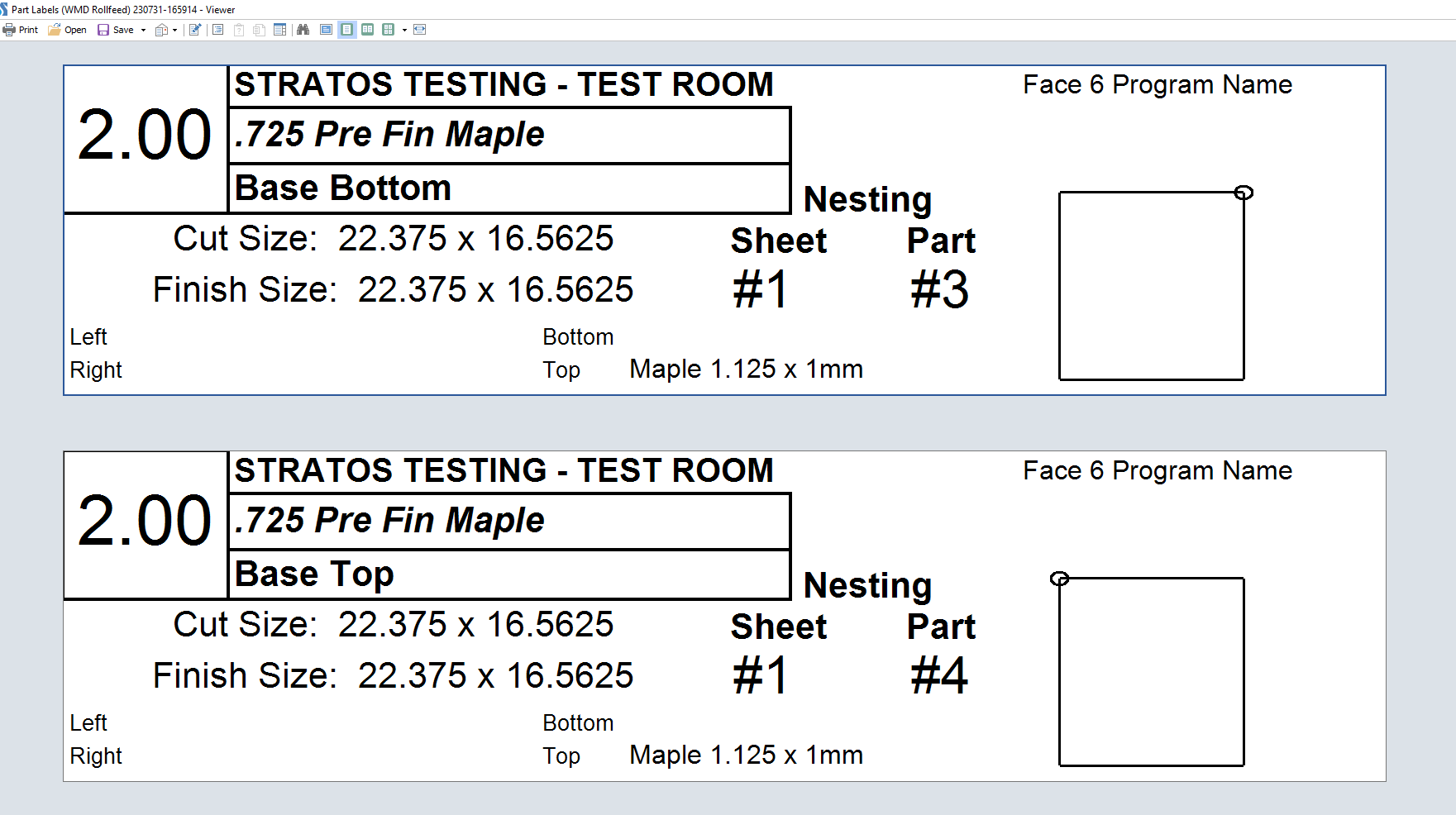
Task: Open the thumbnails layout panel icon
Action: (280, 30)
